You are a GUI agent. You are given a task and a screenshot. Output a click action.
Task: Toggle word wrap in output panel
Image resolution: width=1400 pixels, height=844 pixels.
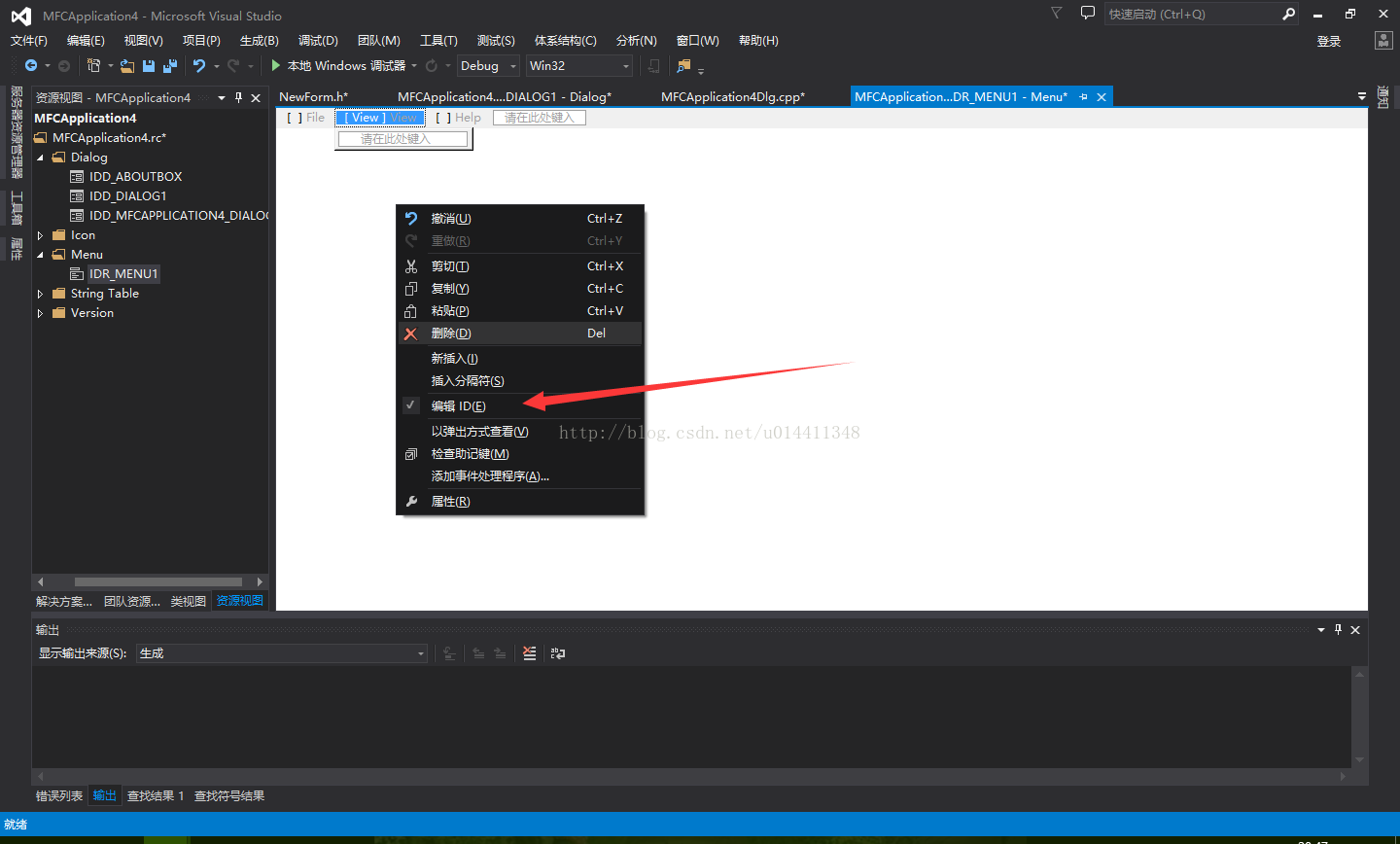pyautogui.click(x=558, y=653)
